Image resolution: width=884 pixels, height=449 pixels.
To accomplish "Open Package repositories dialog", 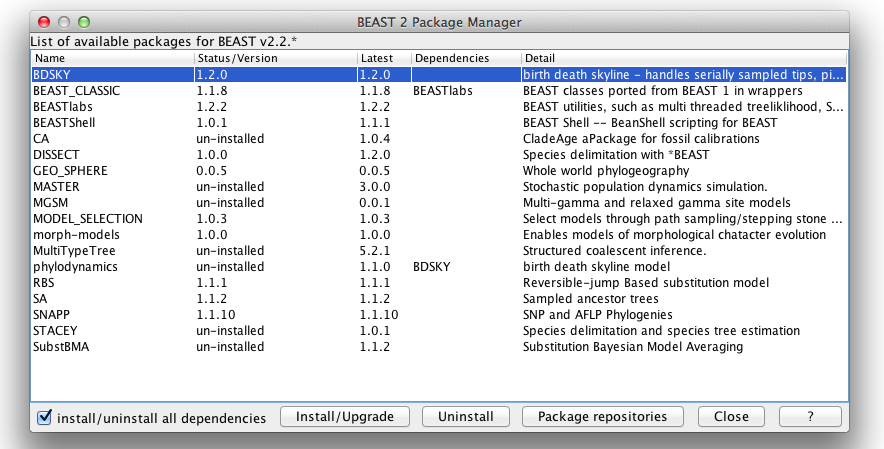I will pyautogui.click(x=603, y=417).
